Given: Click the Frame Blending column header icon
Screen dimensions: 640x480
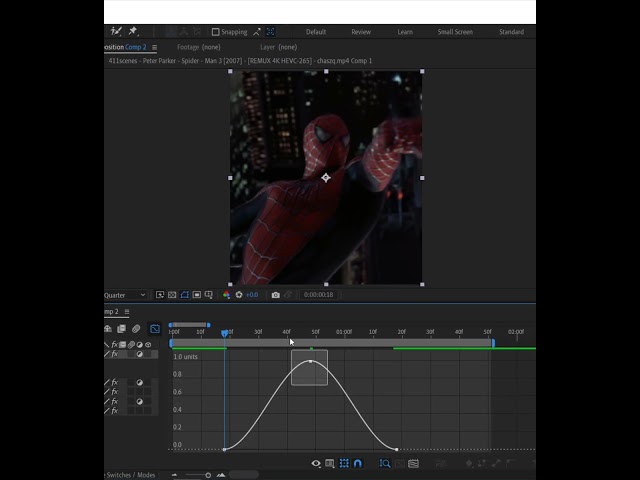Looking at the screenshot, I should point(123,344).
